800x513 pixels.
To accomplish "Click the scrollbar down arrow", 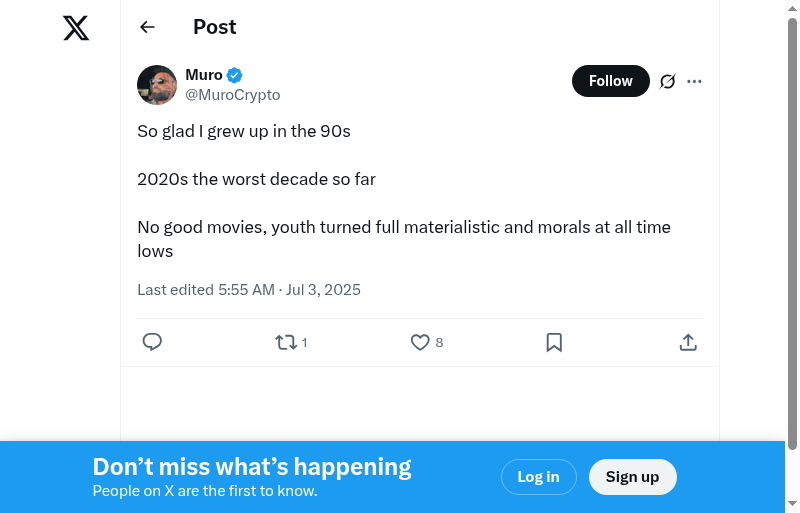I will coord(792,504).
